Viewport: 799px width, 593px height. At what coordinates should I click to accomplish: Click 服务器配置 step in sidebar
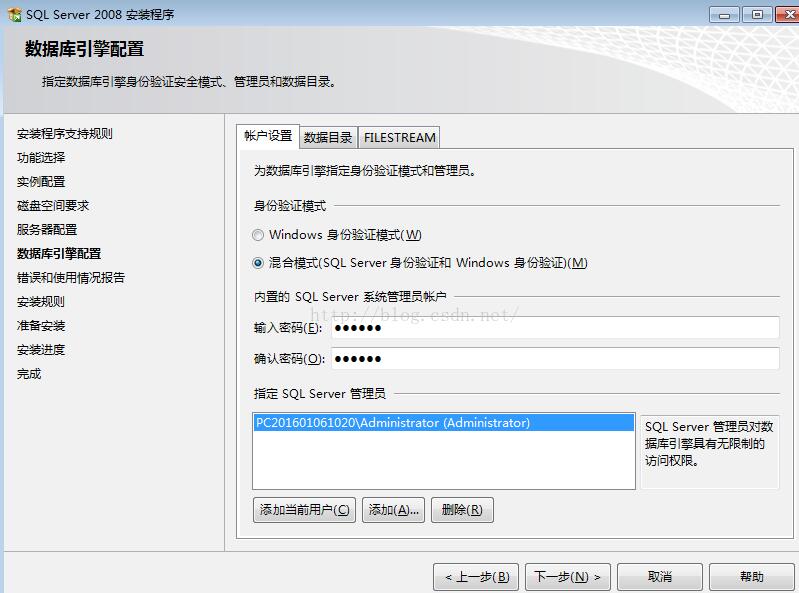coord(47,230)
